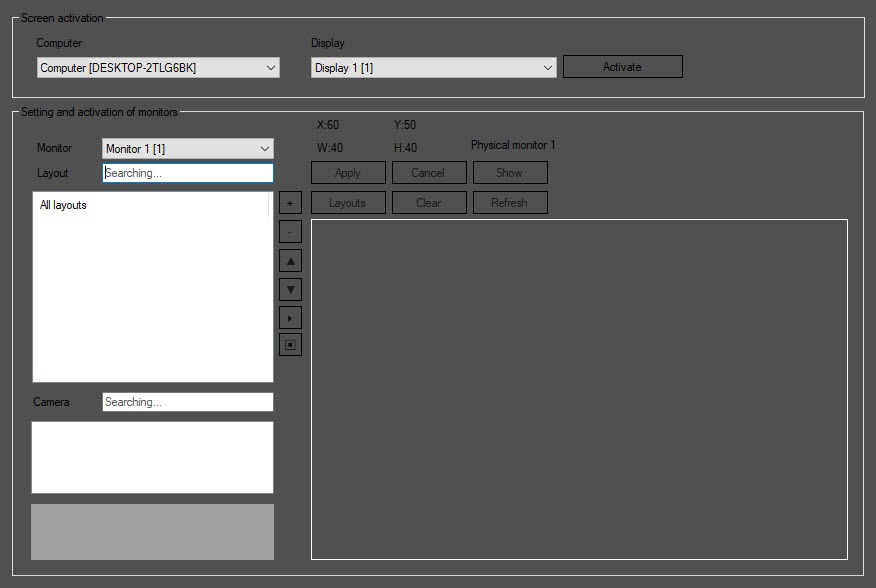Click the Layouts button
876x588 pixels.
coord(348,203)
